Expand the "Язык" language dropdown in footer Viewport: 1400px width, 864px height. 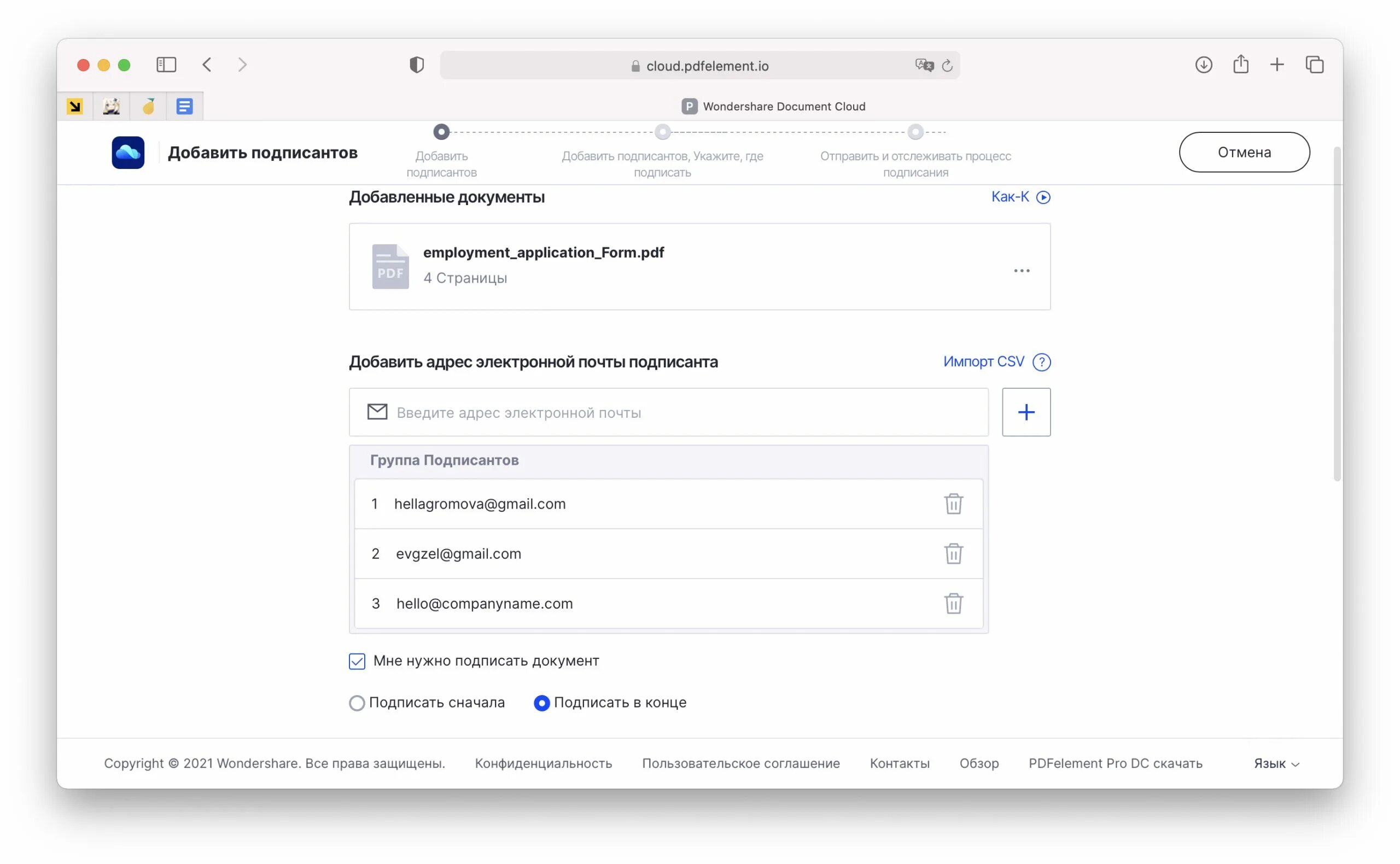click(x=1276, y=763)
